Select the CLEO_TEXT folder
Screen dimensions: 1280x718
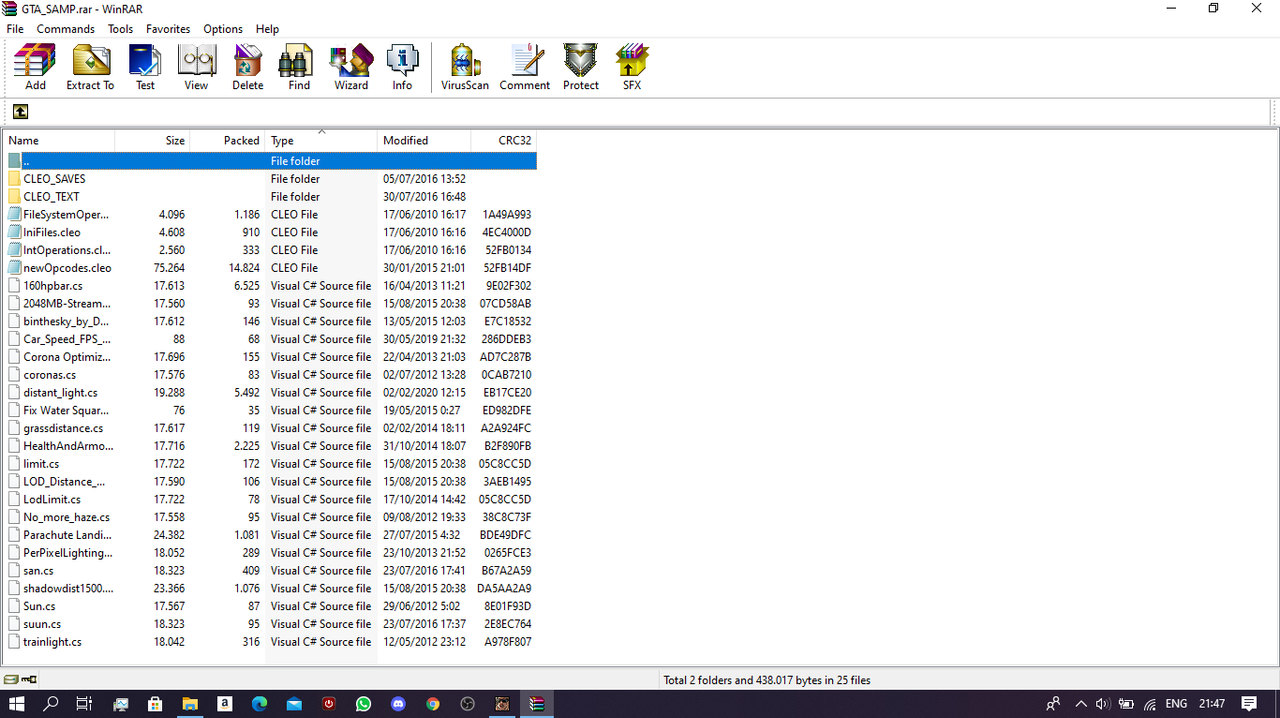pyautogui.click(x=271, y=197)
